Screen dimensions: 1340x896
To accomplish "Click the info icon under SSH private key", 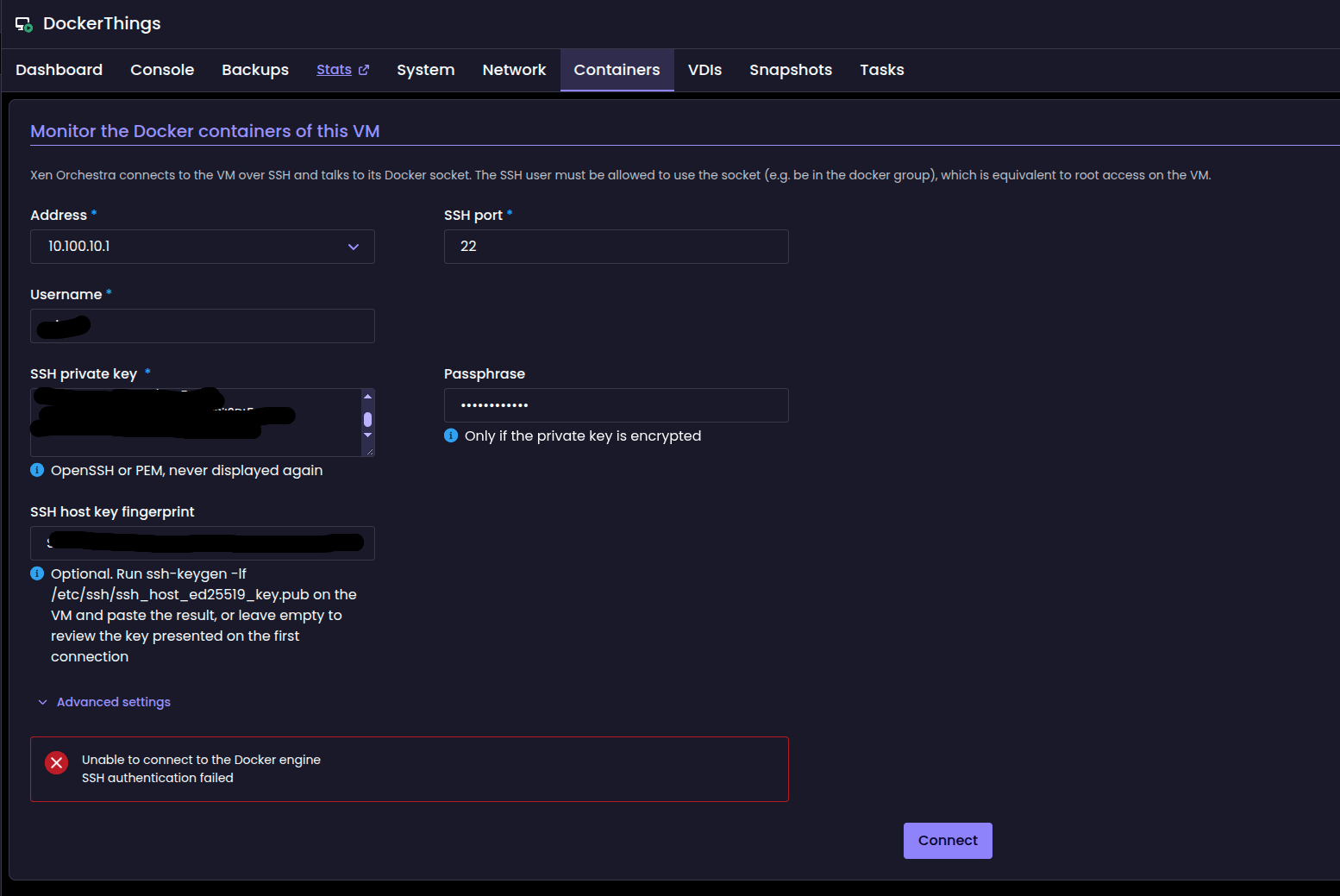I will pos(37,470).
